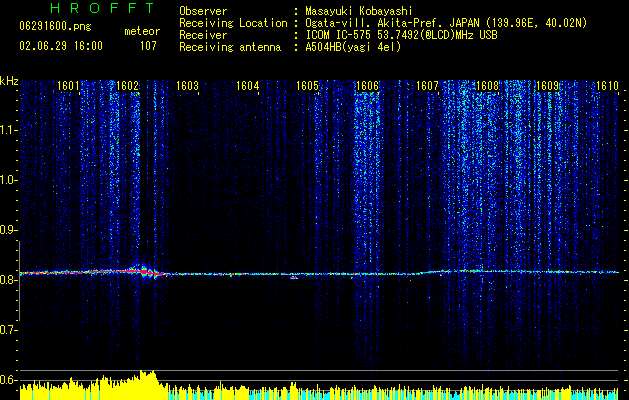
Task: Click the date stamp 02.06.29 16:00
Action: coord(61,46)
